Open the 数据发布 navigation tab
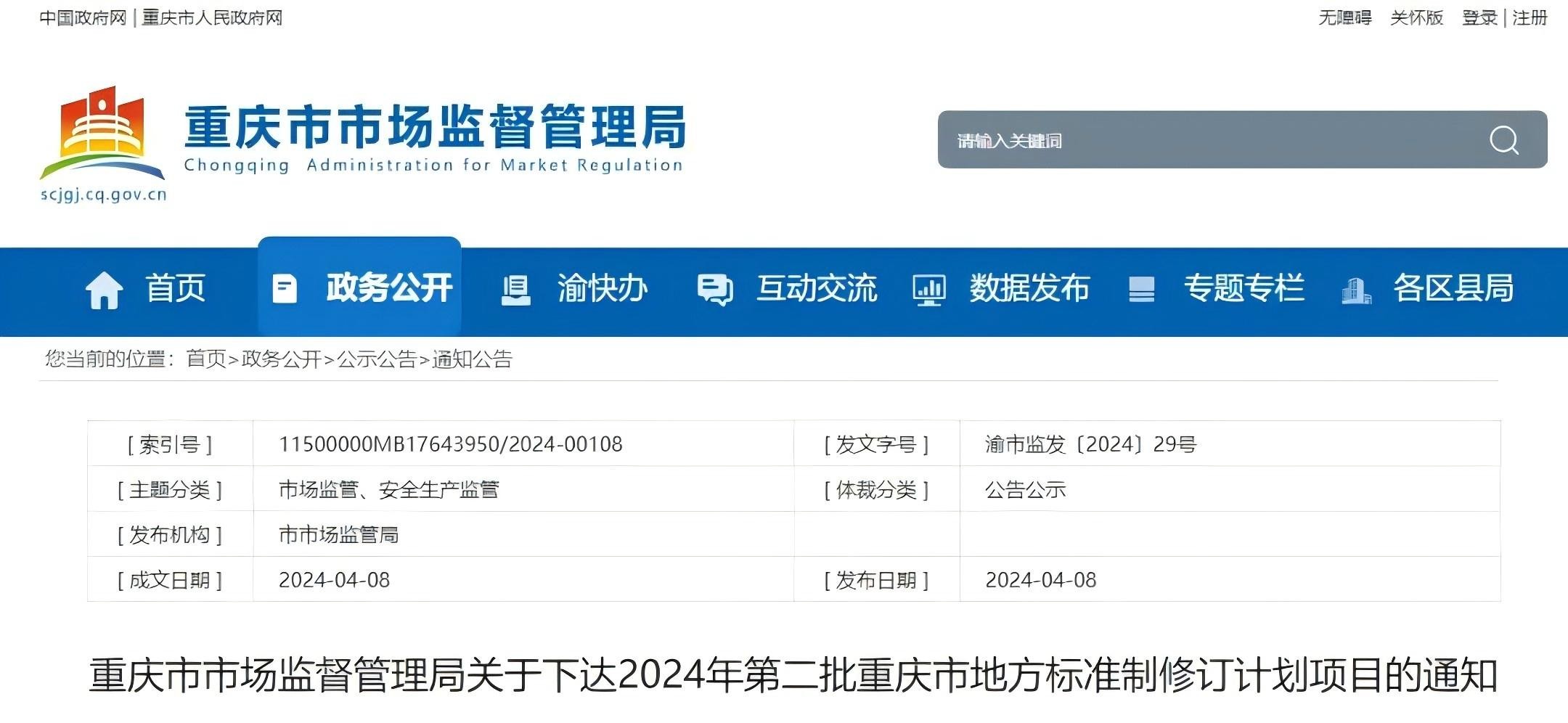 pyautogui.click(x=1029, y=289)
